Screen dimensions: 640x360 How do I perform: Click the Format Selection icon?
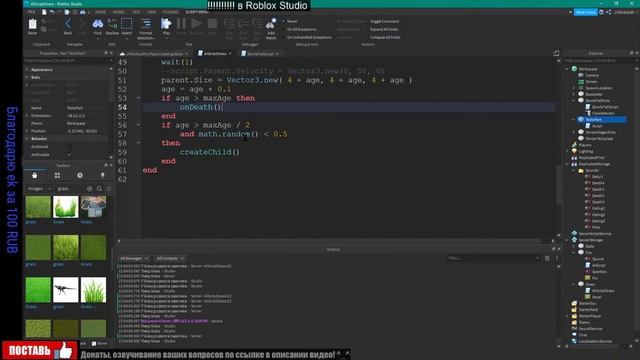pyautogui.click(x=146, y=24)
